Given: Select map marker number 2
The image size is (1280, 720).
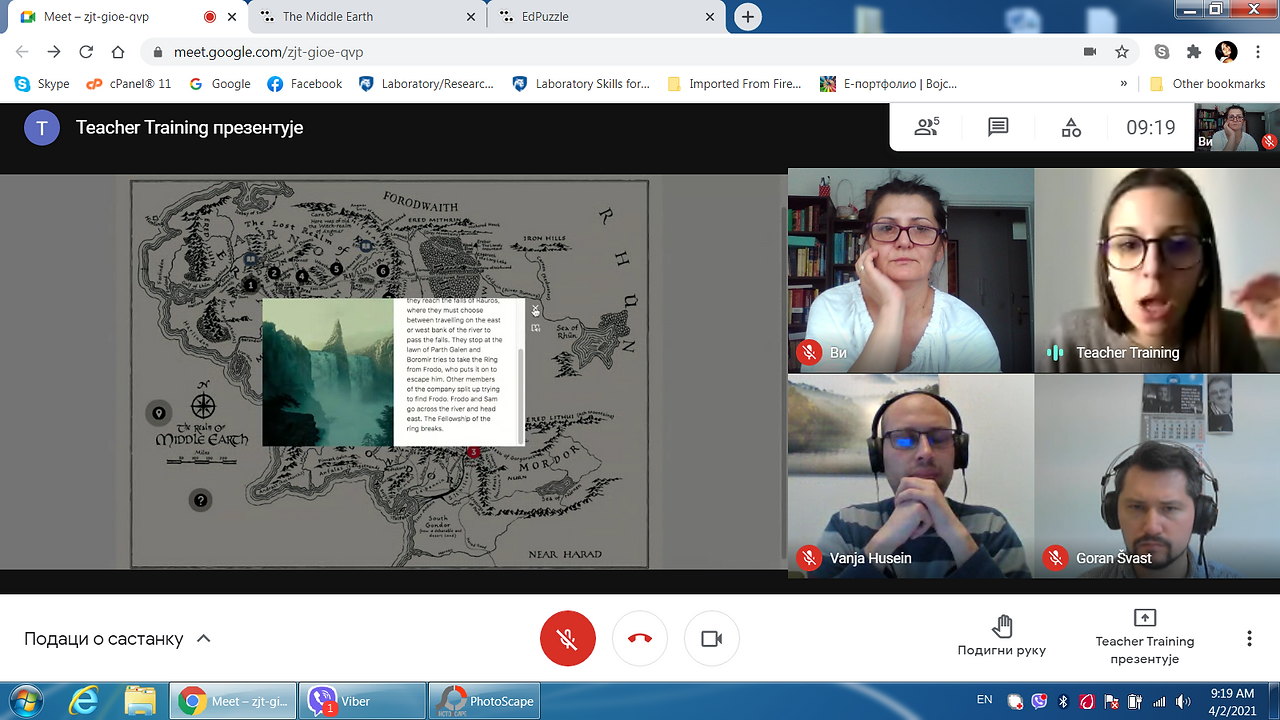Looking at the screenshot, I should (x=274, y=272).
